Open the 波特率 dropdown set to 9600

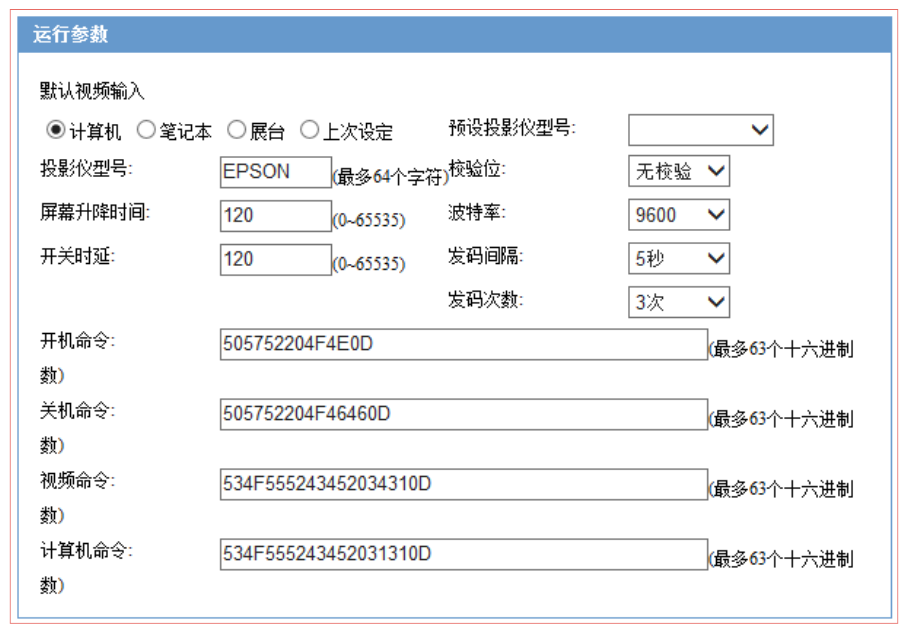[x=679, y=215]
